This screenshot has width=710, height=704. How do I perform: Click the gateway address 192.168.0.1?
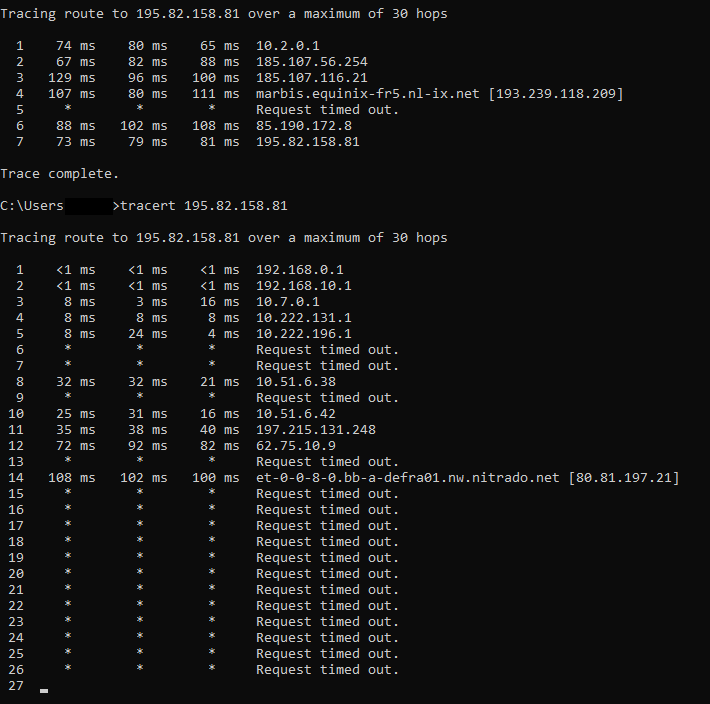[x=300, y=270]
